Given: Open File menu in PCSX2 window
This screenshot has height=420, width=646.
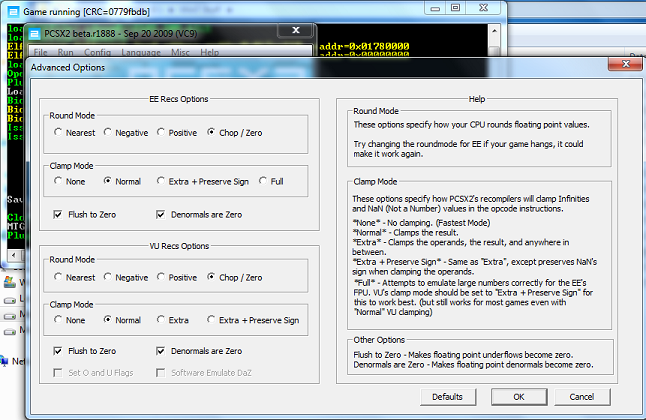Looking at the screenshot, I should click(40, 52).
